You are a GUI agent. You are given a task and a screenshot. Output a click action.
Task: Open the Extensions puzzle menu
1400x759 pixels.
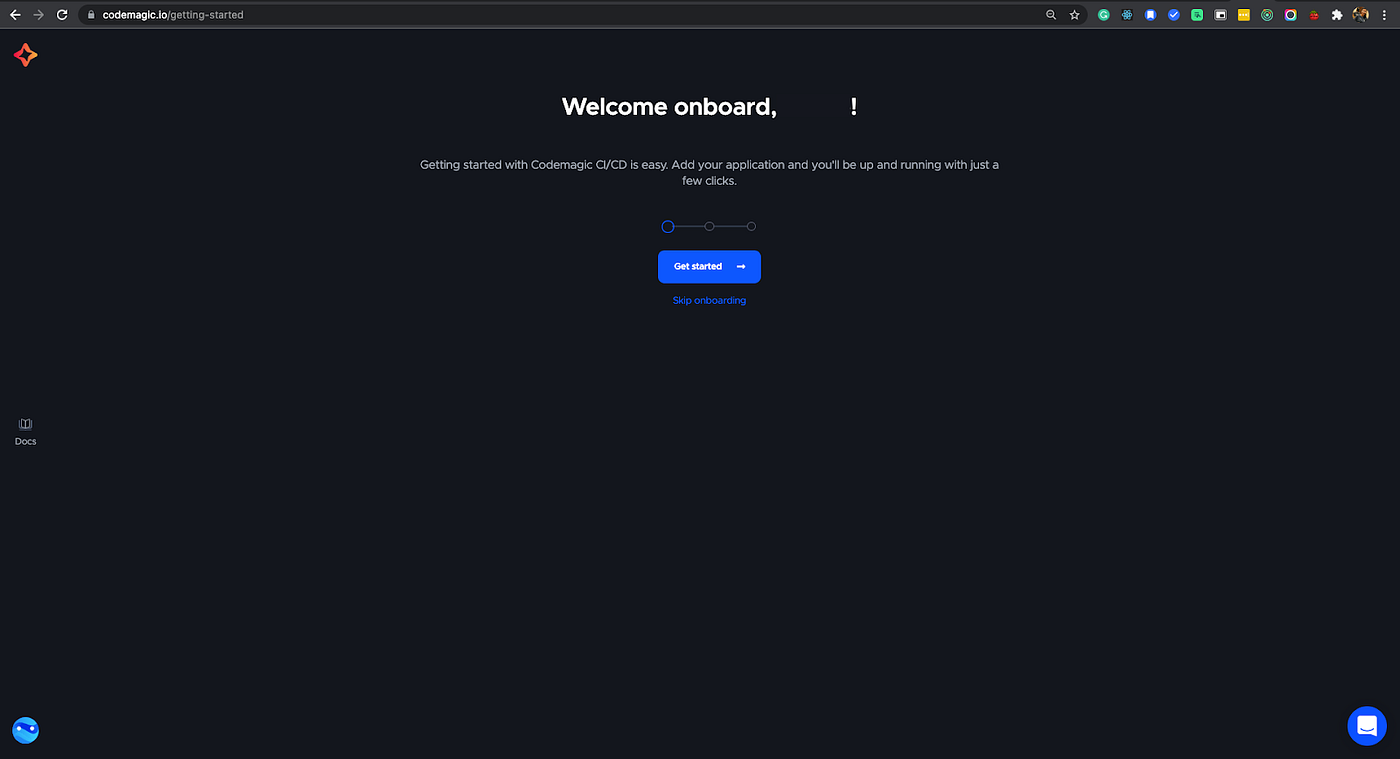(1337, 15)
